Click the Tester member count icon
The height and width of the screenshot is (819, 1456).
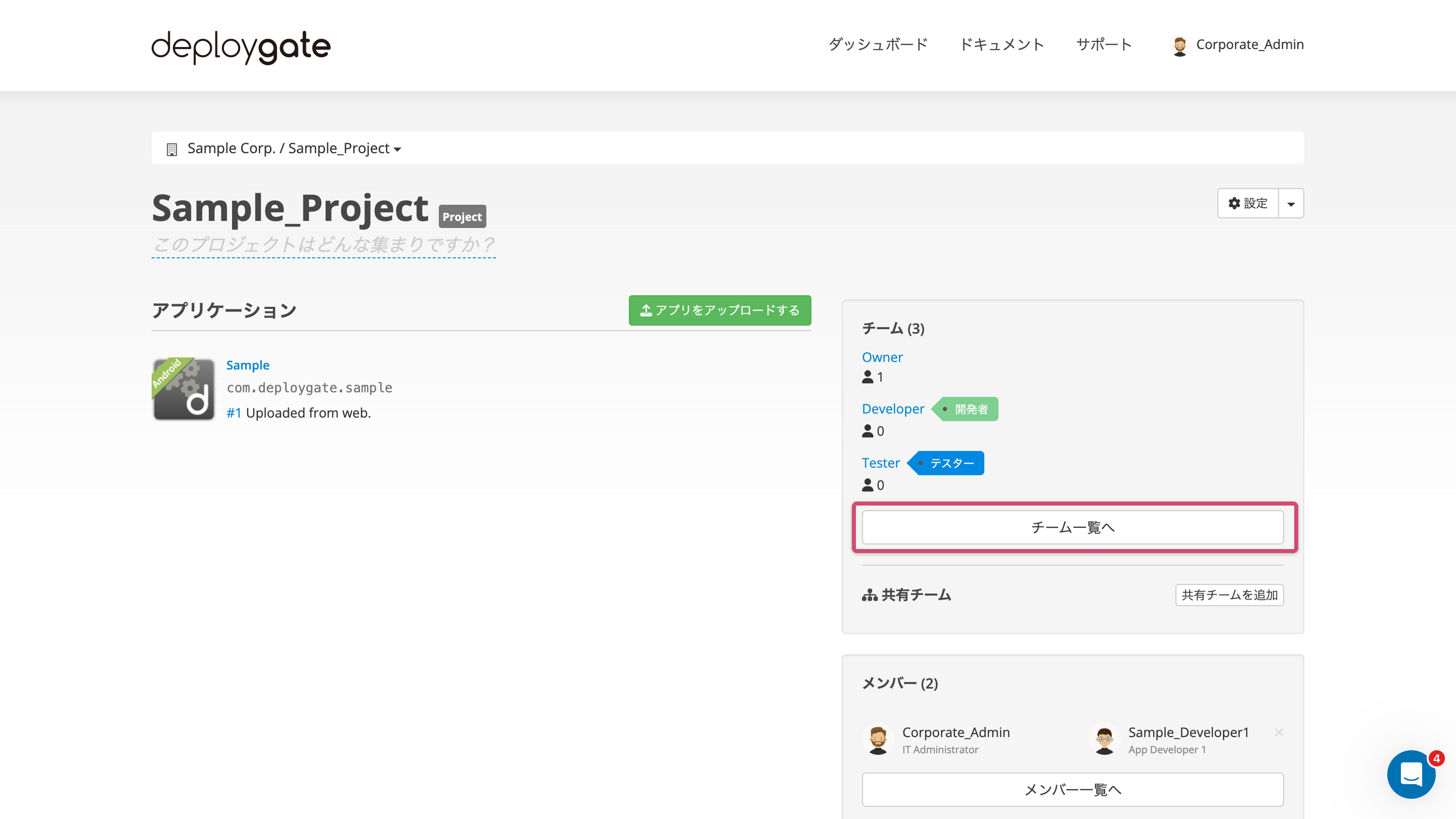(868, 485)
